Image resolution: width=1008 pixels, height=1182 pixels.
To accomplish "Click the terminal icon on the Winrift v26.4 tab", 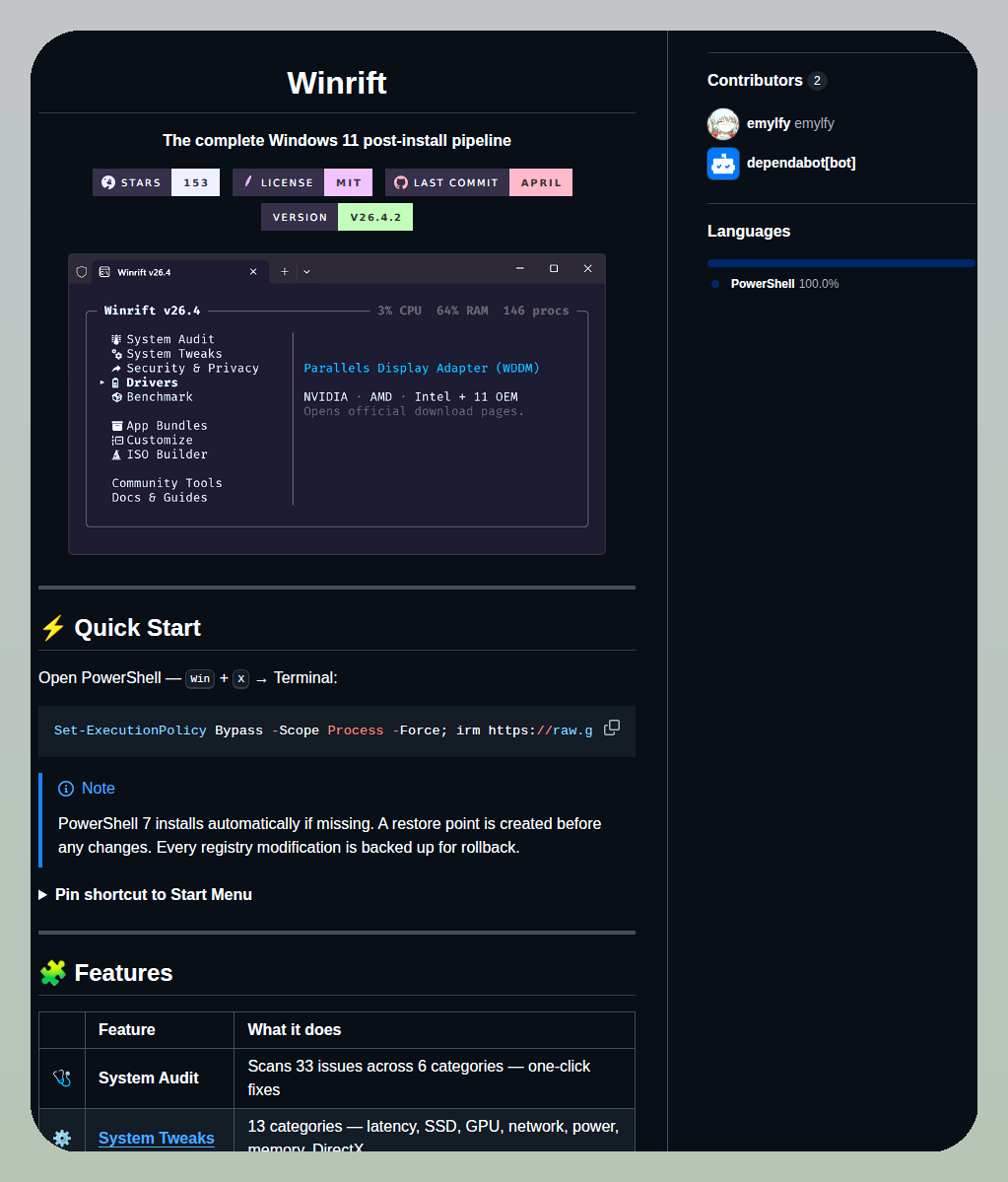I will [104, 272].
